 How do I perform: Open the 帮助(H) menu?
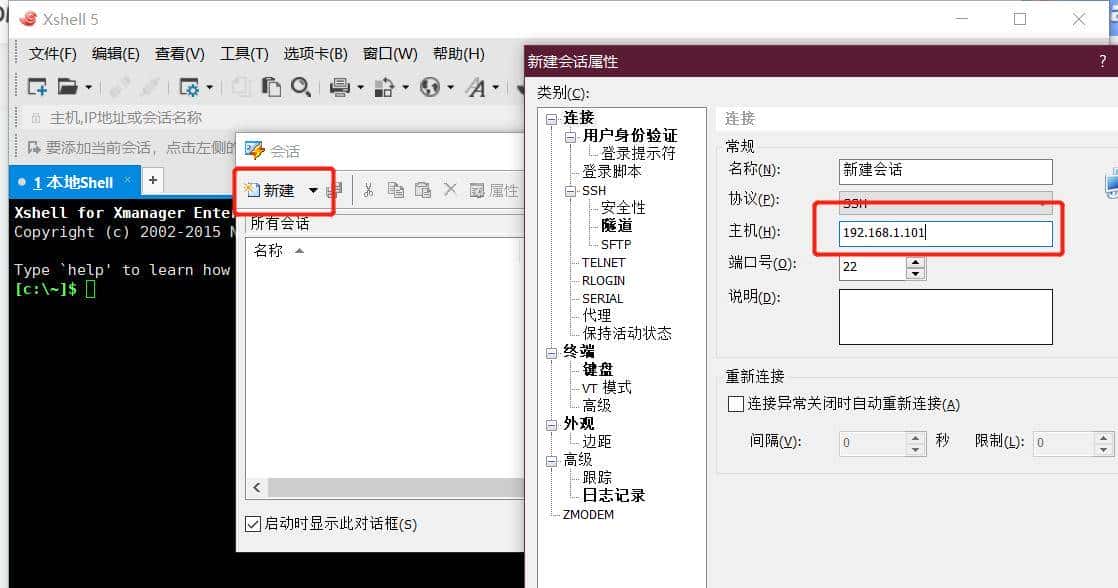click(458, 54)
